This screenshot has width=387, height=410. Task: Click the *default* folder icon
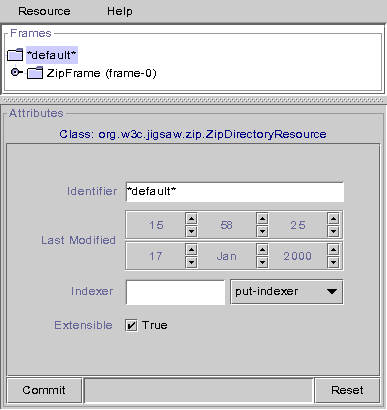click(x=15, y=54)
